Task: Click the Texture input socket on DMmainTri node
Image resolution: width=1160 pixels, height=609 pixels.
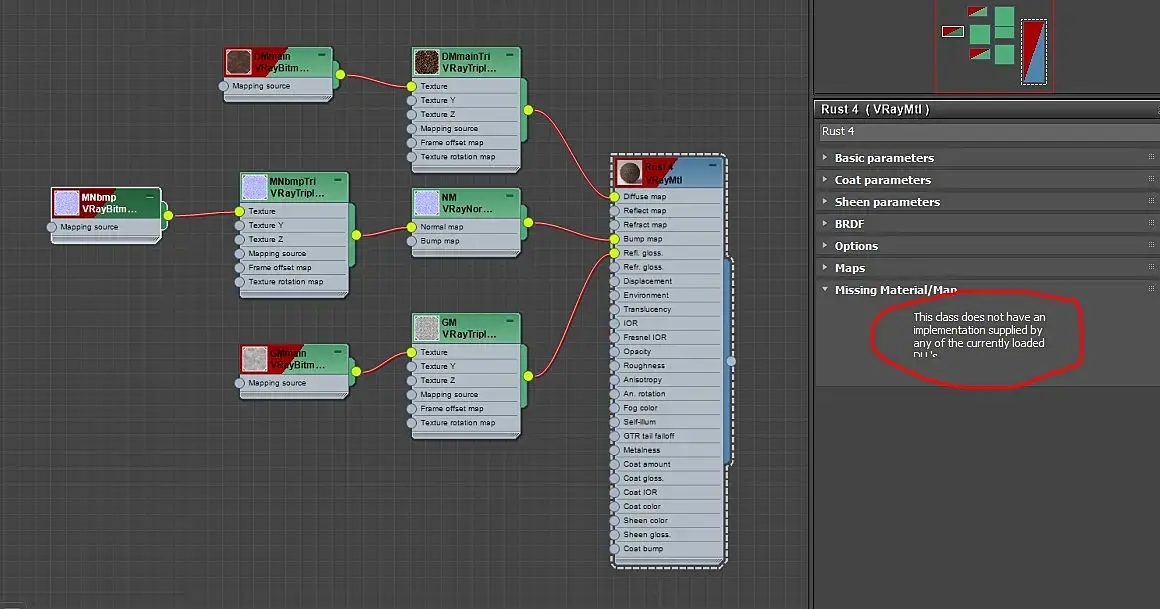Action: point(411,87)
